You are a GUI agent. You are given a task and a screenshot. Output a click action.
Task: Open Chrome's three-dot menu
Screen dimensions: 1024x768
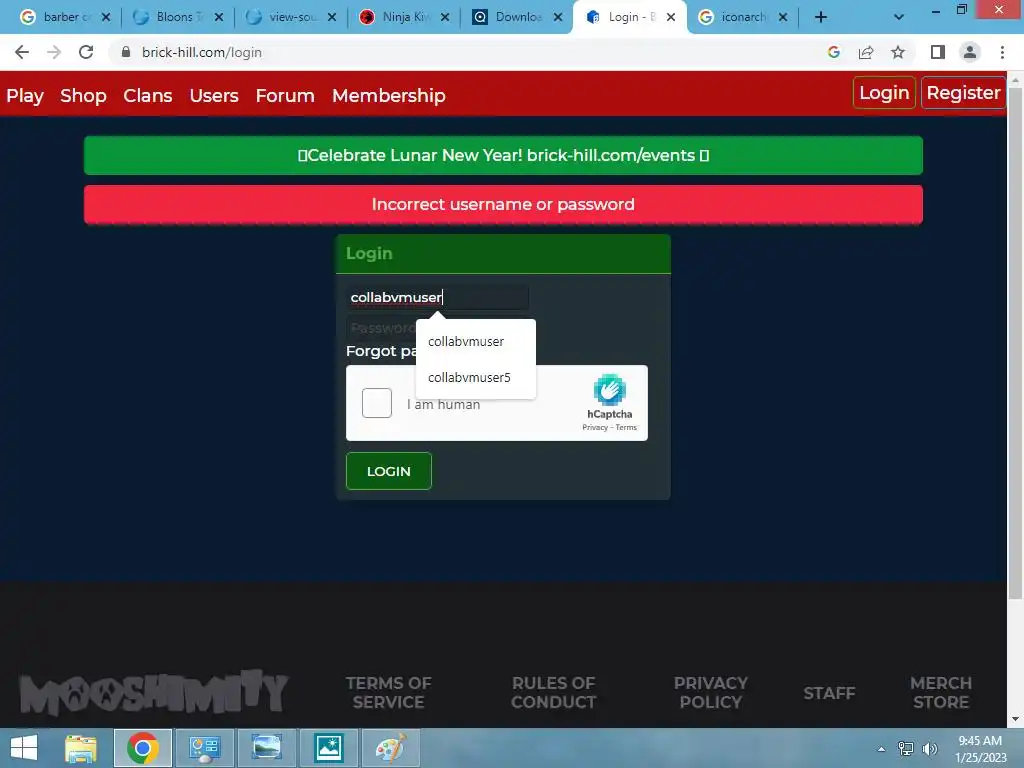pyautogui.click(x=1002, y=52)
